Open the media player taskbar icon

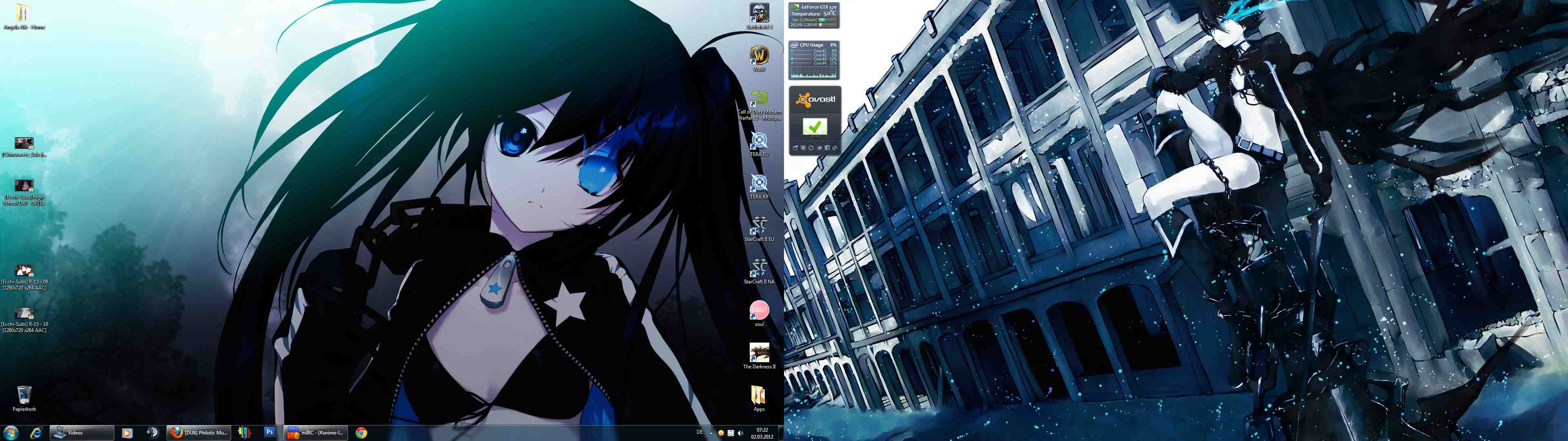point(127,432)
